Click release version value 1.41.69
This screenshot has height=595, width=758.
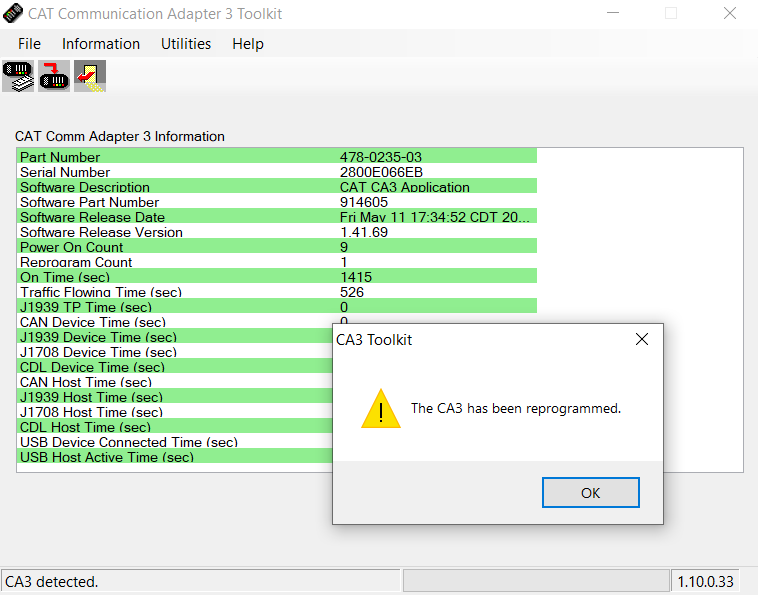pos(364,232)
